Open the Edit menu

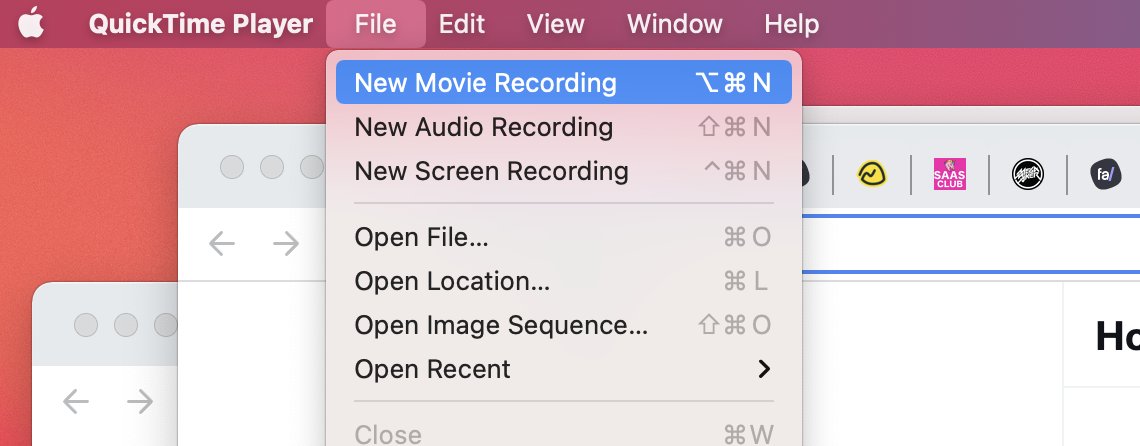[462, 23]
